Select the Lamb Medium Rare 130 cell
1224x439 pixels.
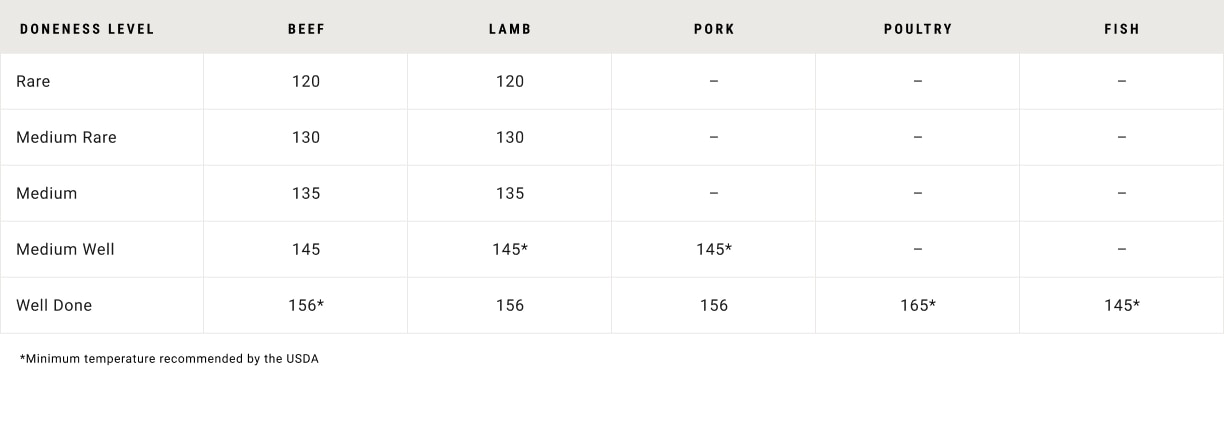(510, 137)
